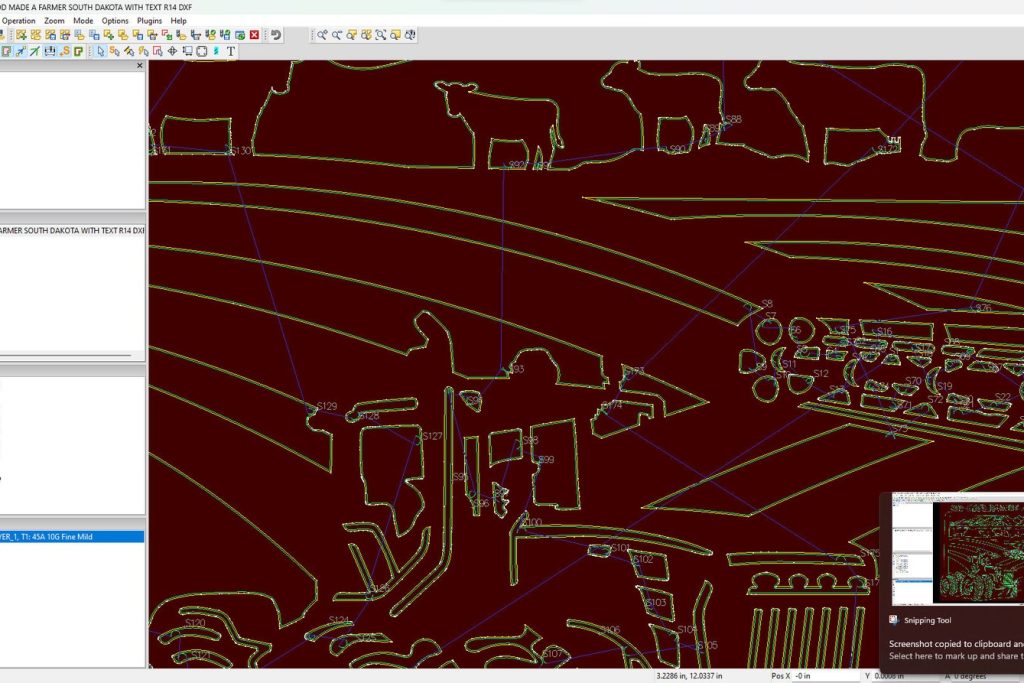Click the Text tool 'T' icon
1024x683 pixels.
coord(231,51)
